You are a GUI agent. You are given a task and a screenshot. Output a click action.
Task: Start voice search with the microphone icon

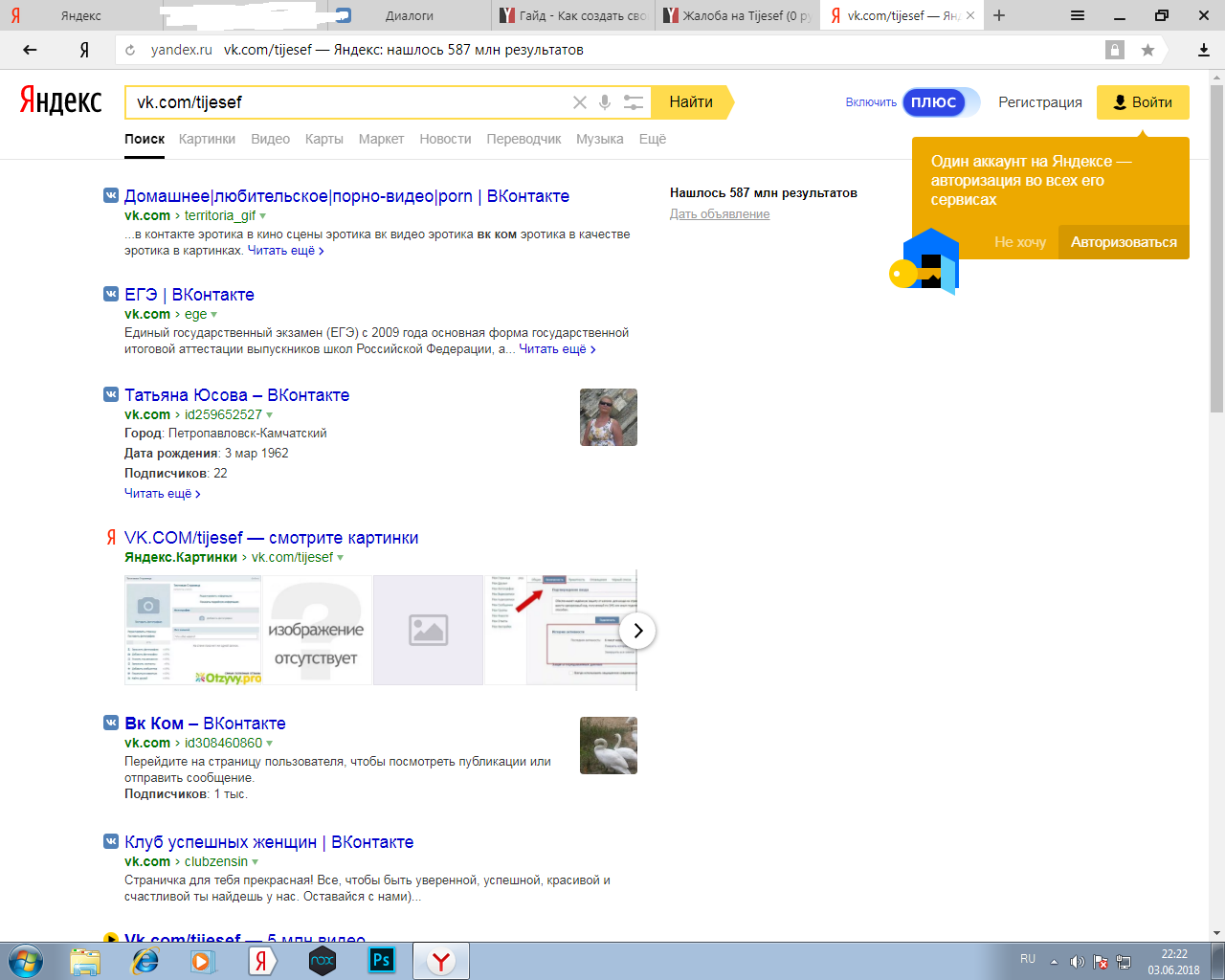tap(605, 102)
